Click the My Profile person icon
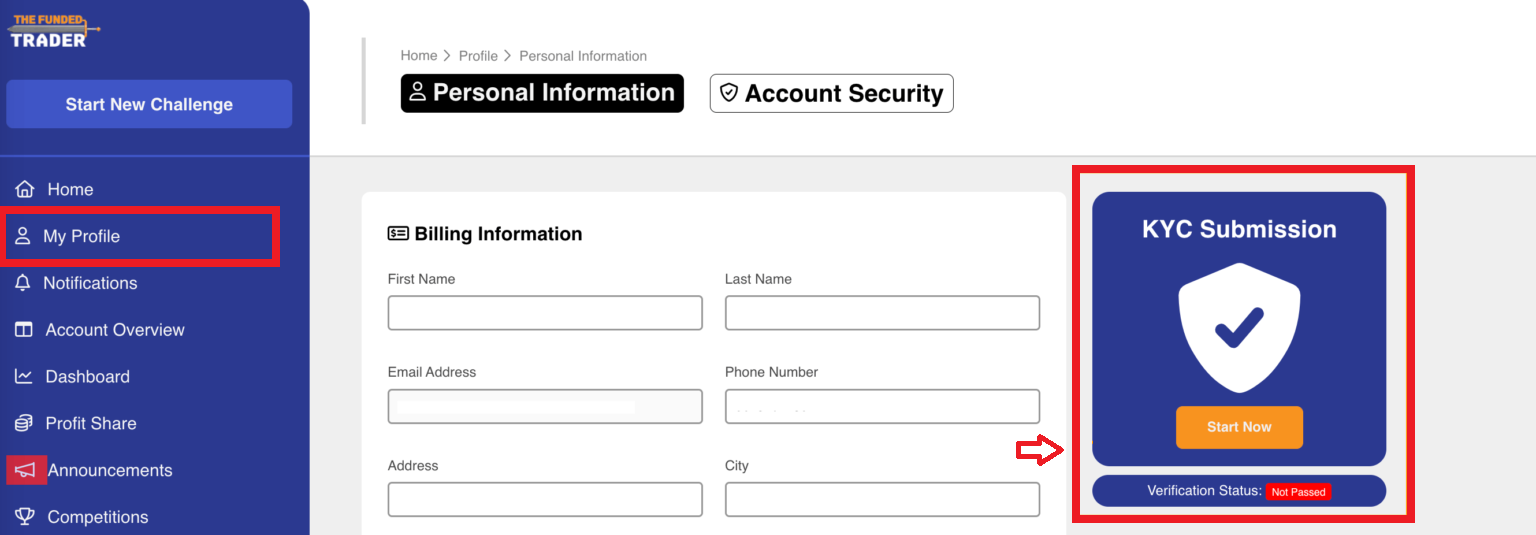 23,236
